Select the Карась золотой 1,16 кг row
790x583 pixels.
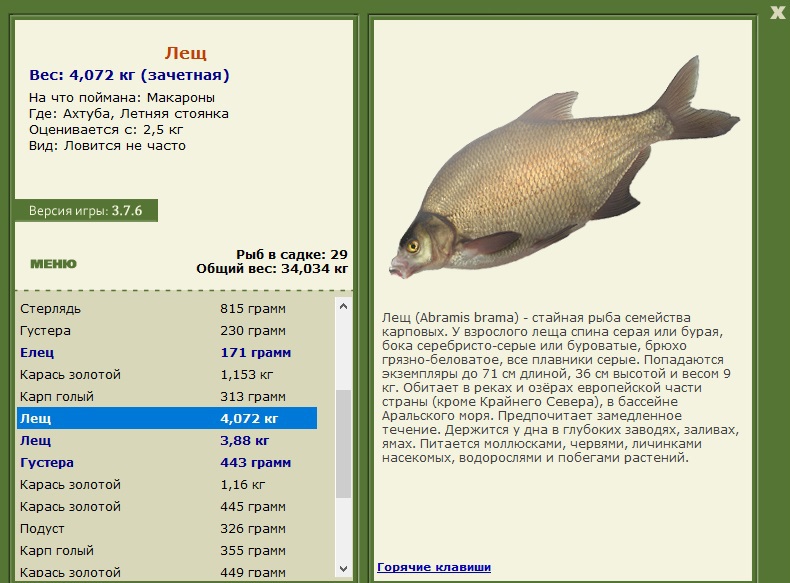[167, 484]
